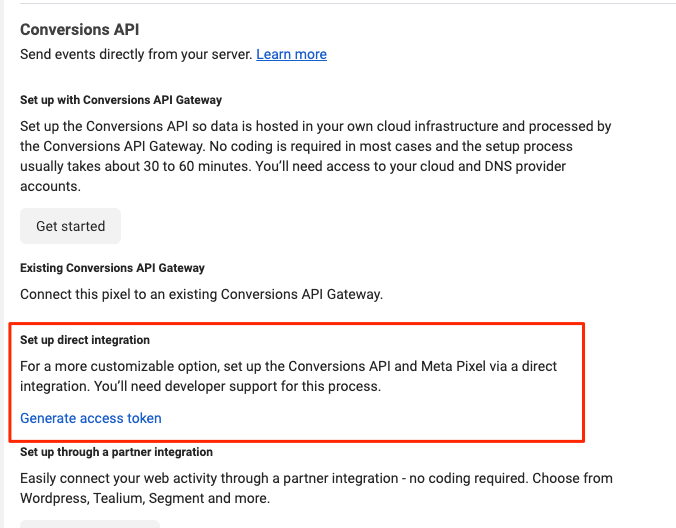Click the 'For a more customizable option' paragraph
This screenshot has width=676, height=528.
point(288,376)
